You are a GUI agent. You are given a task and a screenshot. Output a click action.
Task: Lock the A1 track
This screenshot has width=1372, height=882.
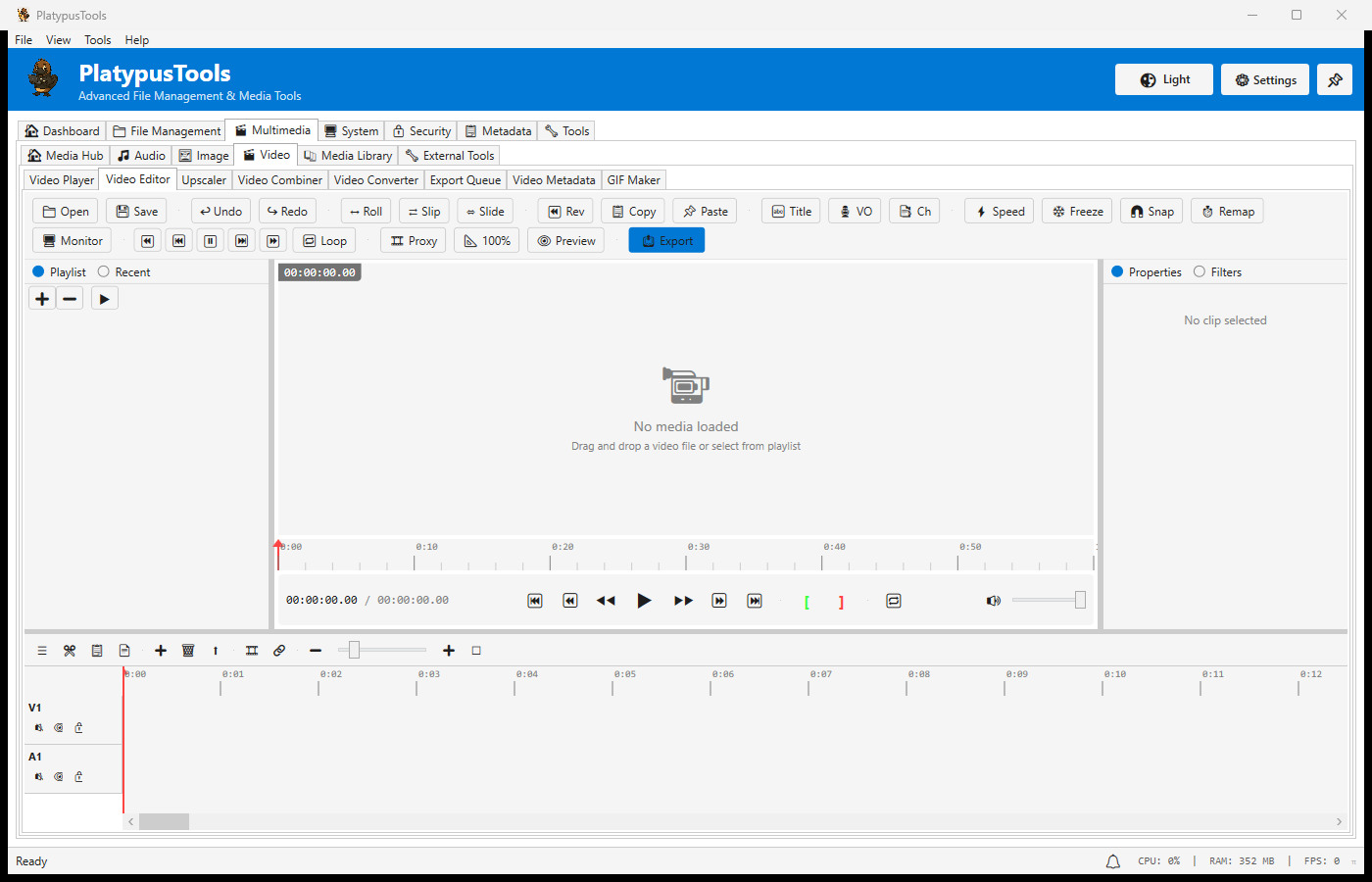[x=78, y=776]
